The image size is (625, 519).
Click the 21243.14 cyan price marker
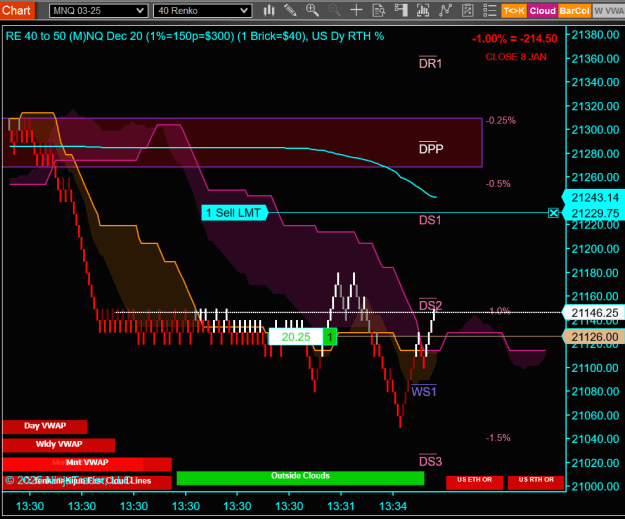point(594,198)
